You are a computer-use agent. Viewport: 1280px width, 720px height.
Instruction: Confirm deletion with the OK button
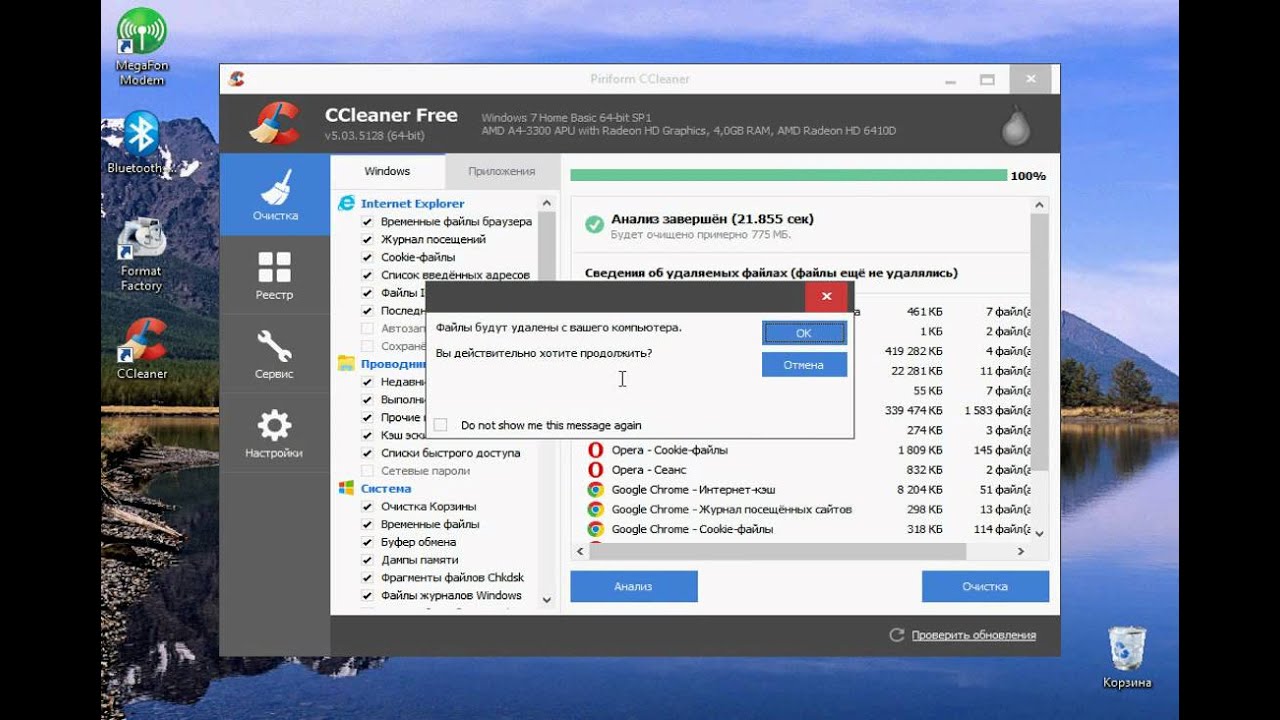click(x=804, y=333)
